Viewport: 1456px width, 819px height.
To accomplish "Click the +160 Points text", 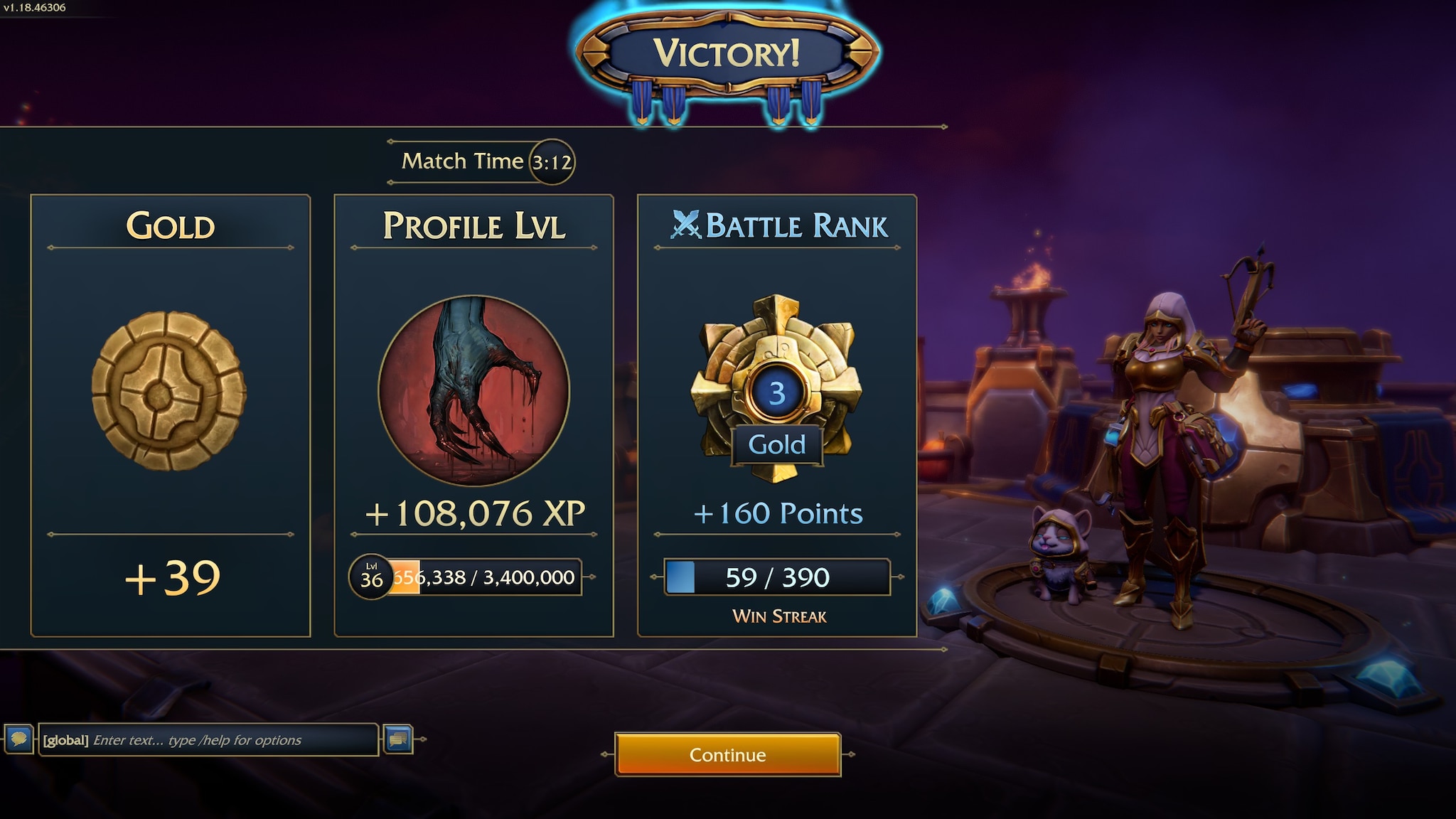I will [778, 513].
